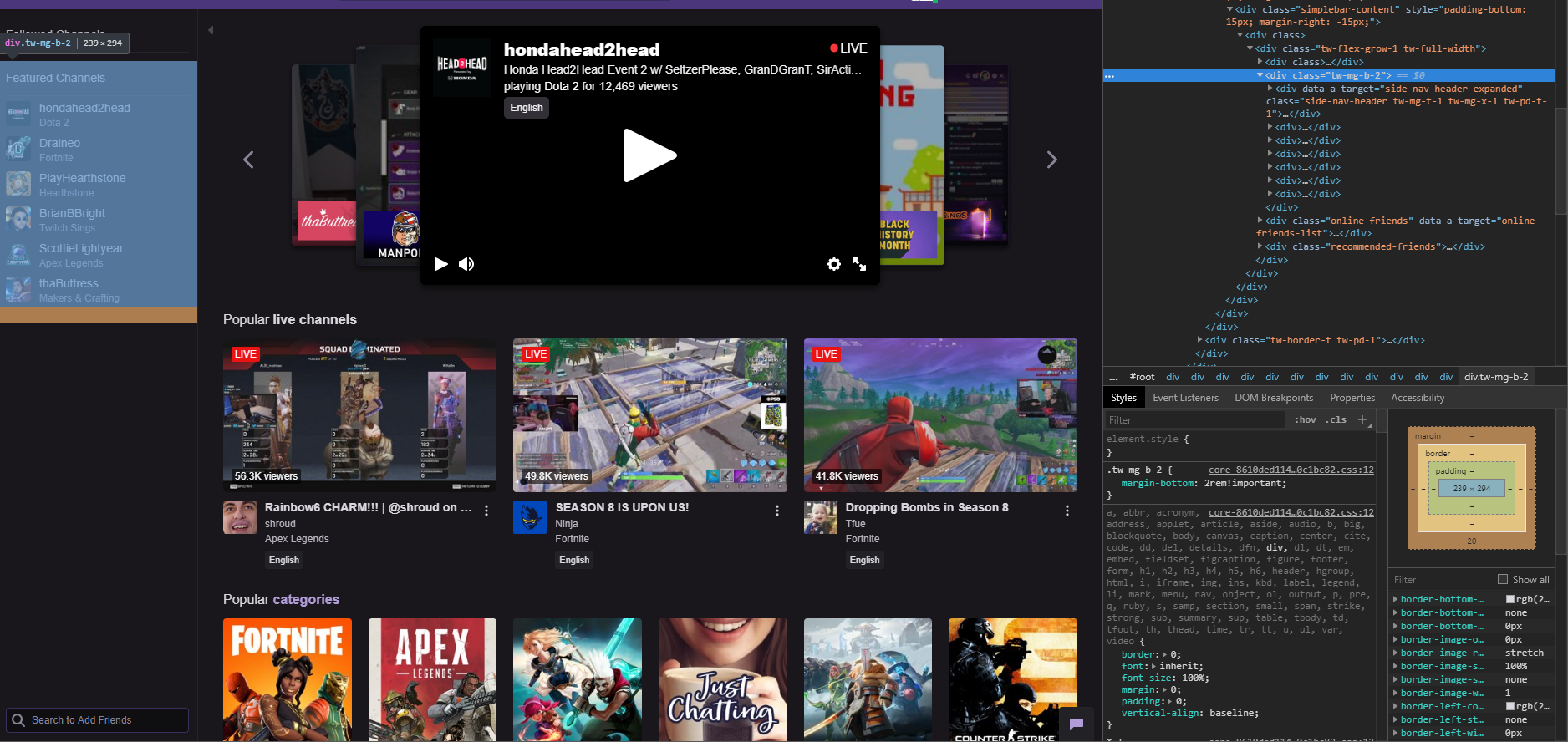The width and height of the screenshot is (1568, 742).
Task: Open the player settings gear
Action: pyautogui.click(x=834, y=264)
